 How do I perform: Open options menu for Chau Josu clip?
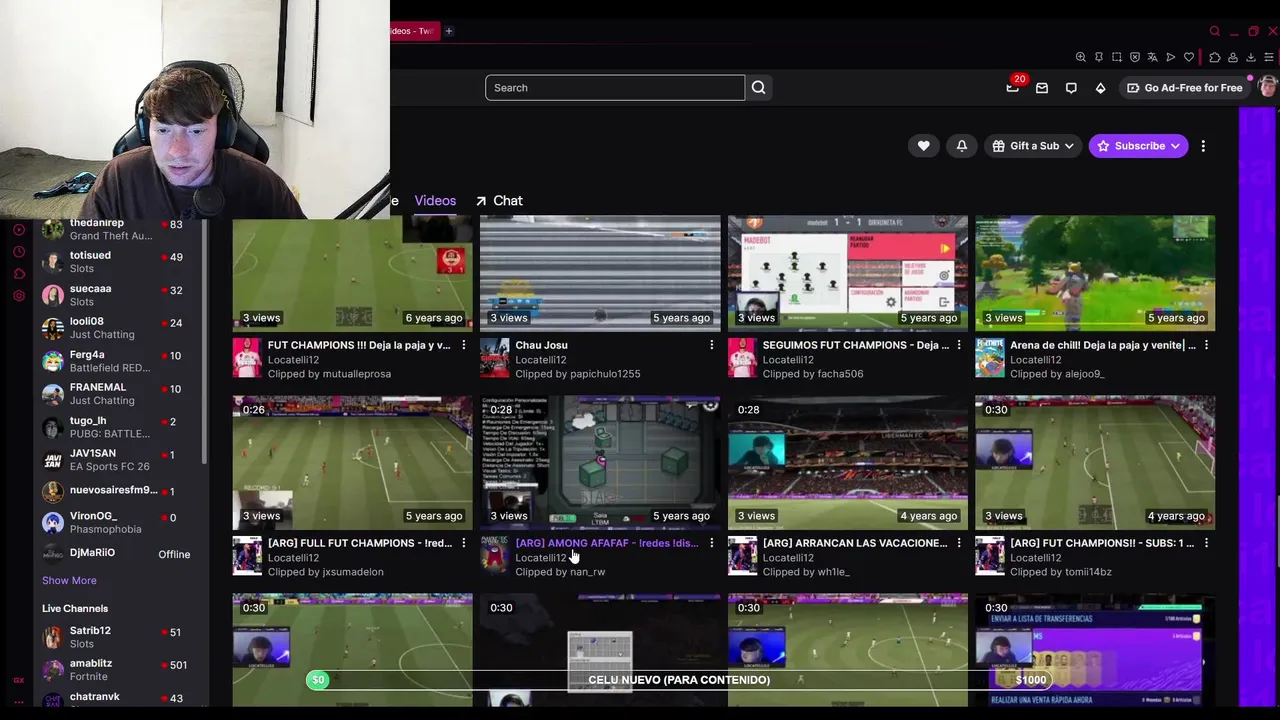[x=712, y=345]
